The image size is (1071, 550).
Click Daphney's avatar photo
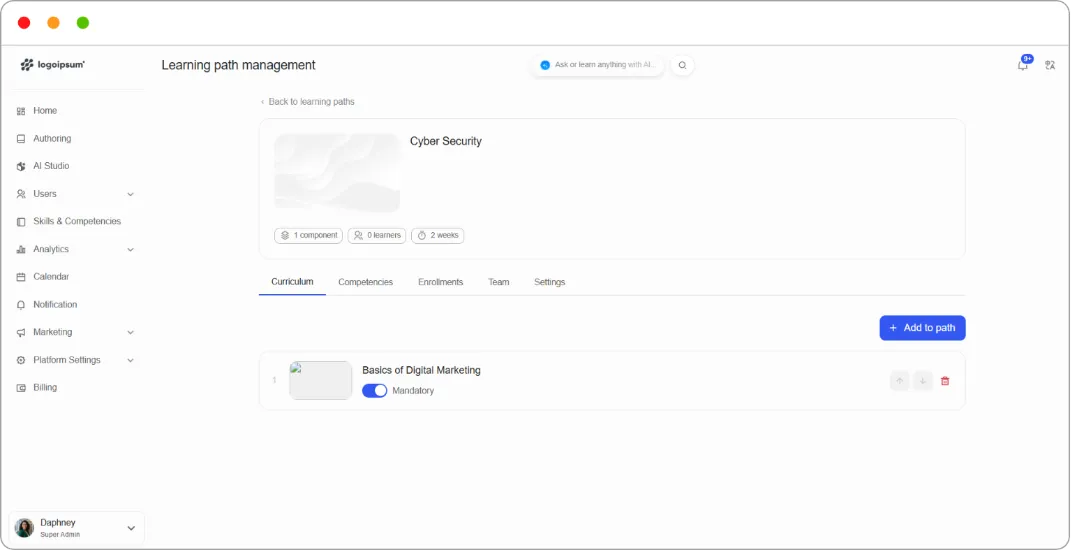click(25, 528)
